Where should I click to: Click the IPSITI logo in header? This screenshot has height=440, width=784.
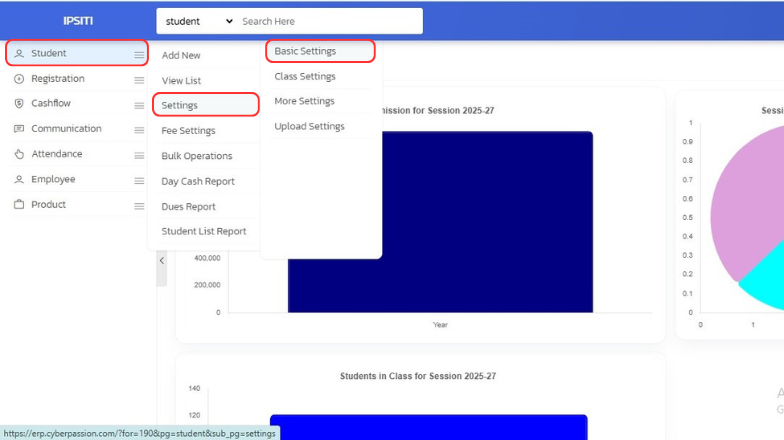(x=78, y=21)
